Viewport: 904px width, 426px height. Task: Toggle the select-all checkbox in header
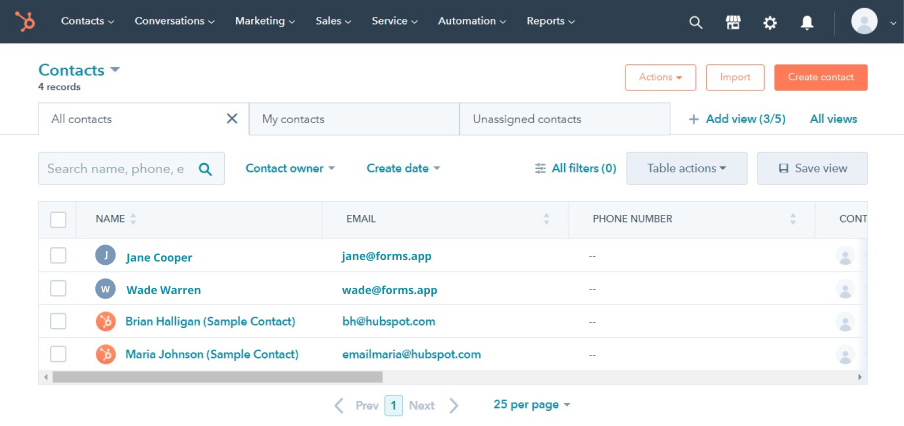58,219
